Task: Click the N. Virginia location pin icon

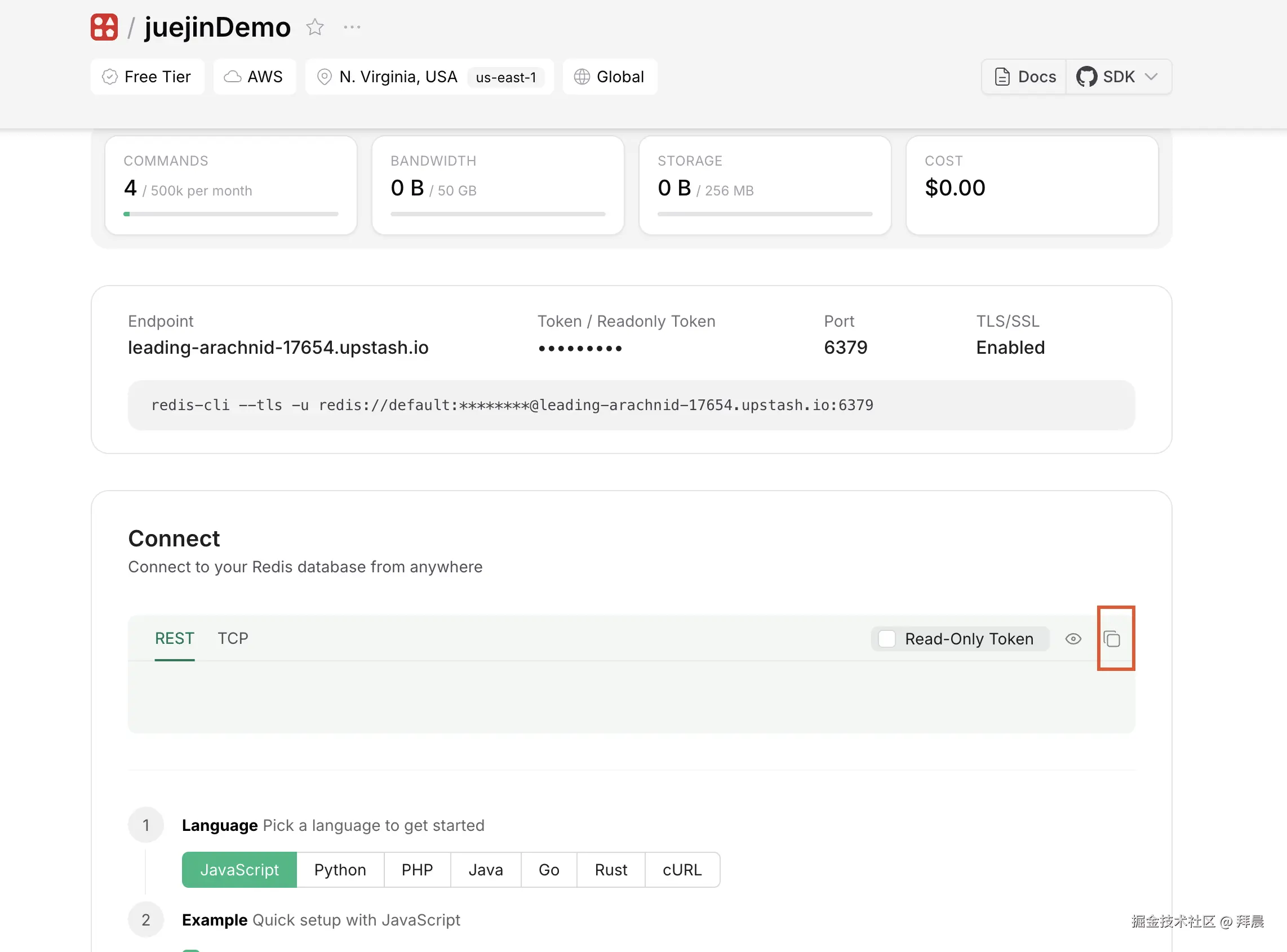Action: tap(325, 77)
